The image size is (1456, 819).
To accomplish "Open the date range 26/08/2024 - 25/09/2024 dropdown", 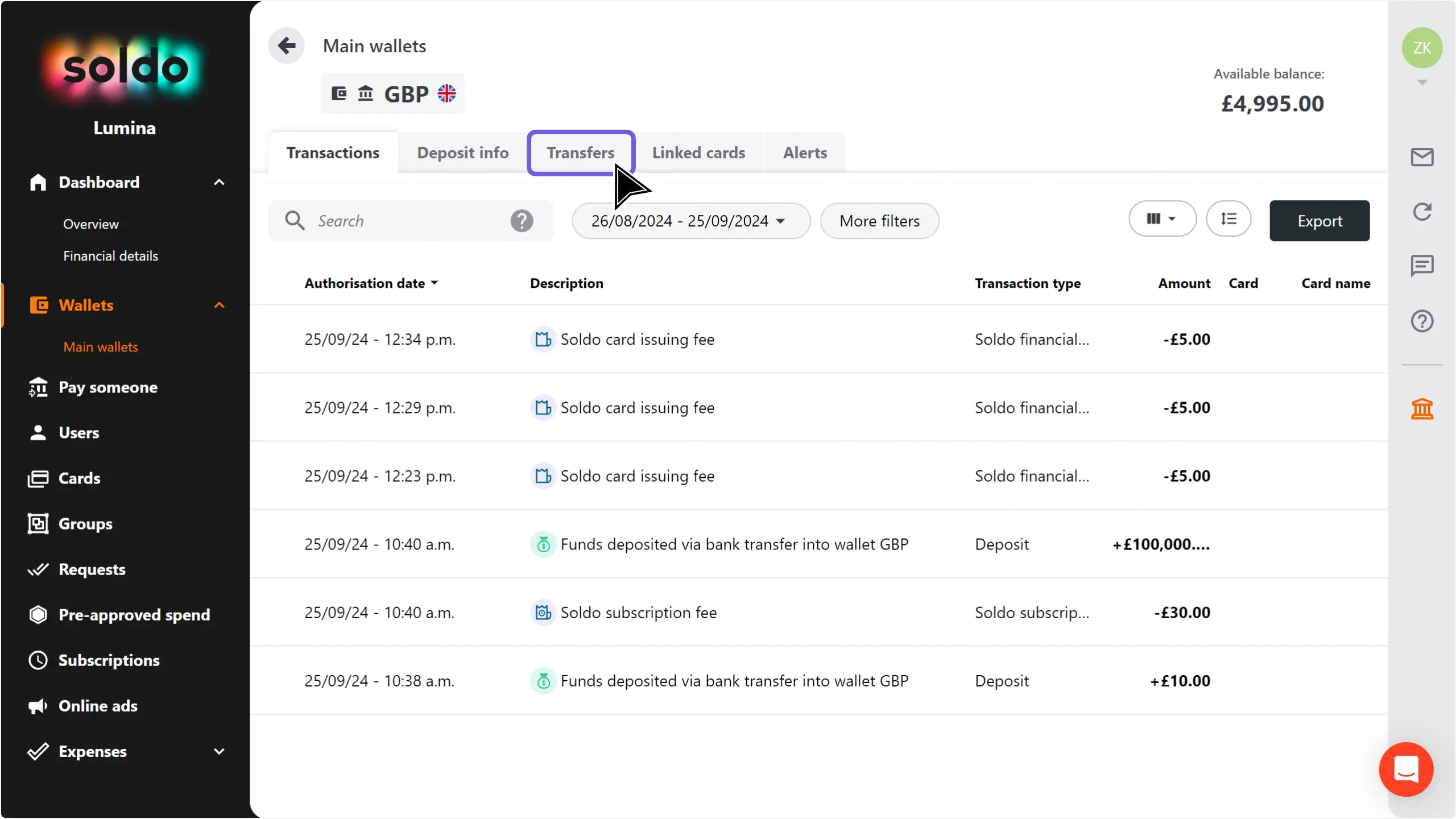I will (691, 221).
